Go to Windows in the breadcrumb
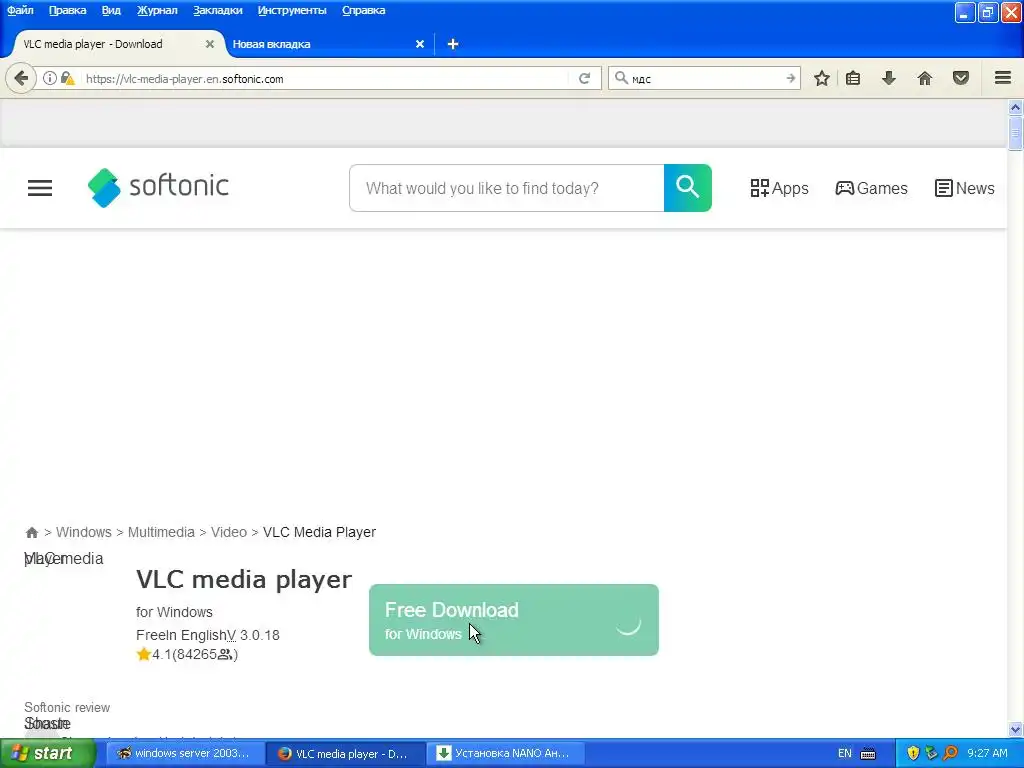Image resolution: width=1024 pixels, height=768 pixels. coord(84,532)
